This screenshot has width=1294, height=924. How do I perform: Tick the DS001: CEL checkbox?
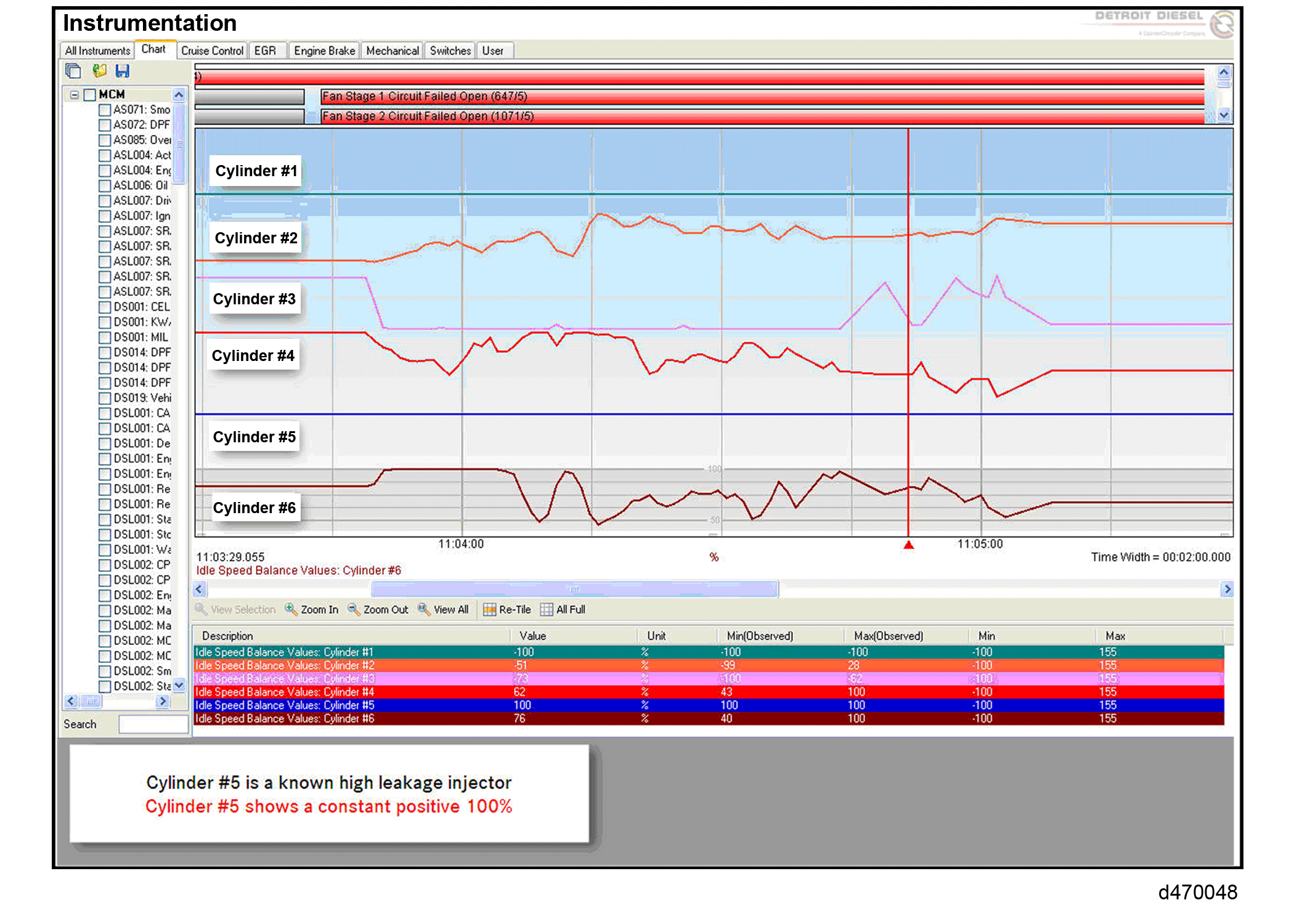pos(105,307)
